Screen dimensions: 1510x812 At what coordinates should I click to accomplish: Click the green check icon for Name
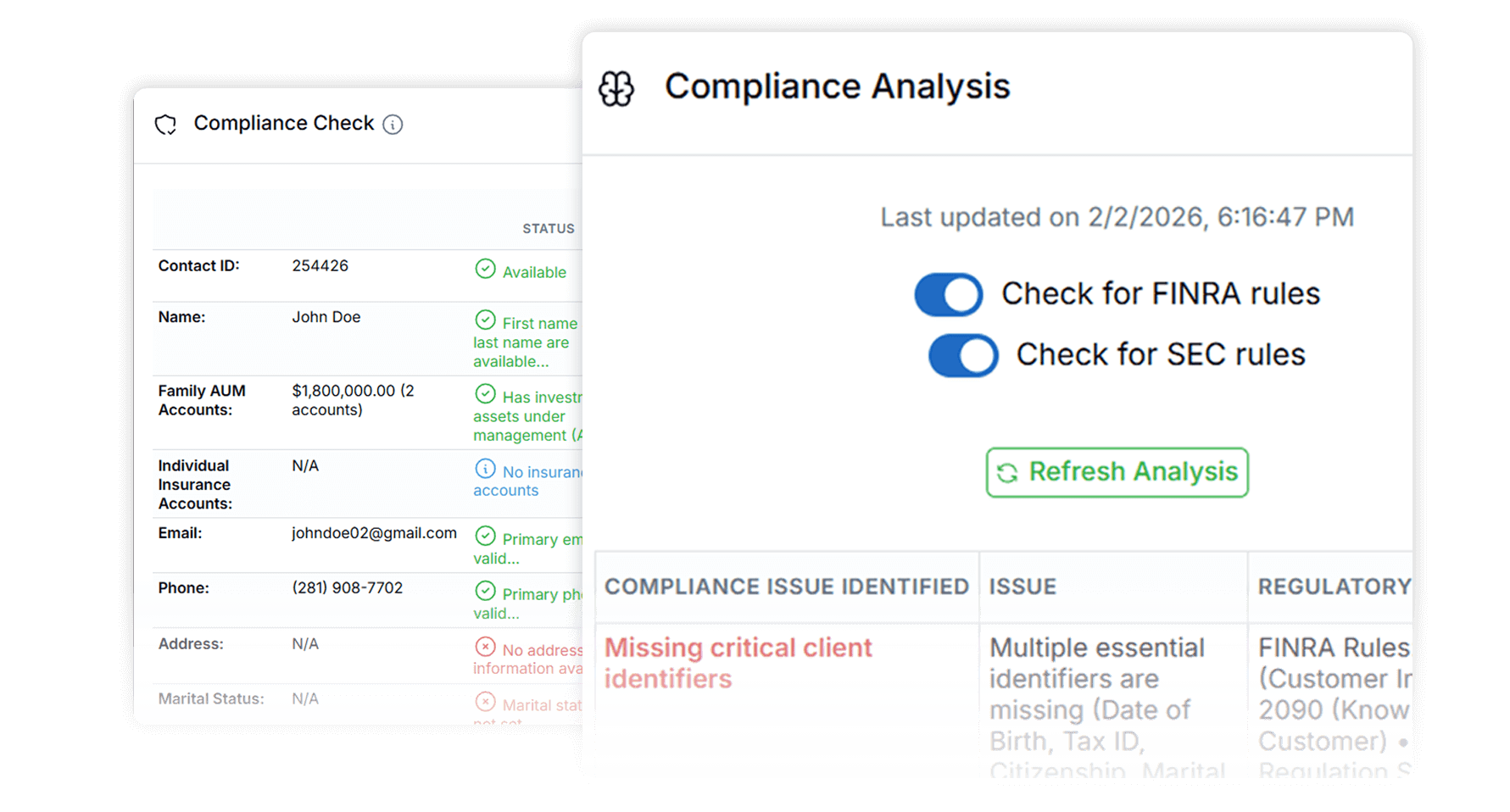[485, 320]
